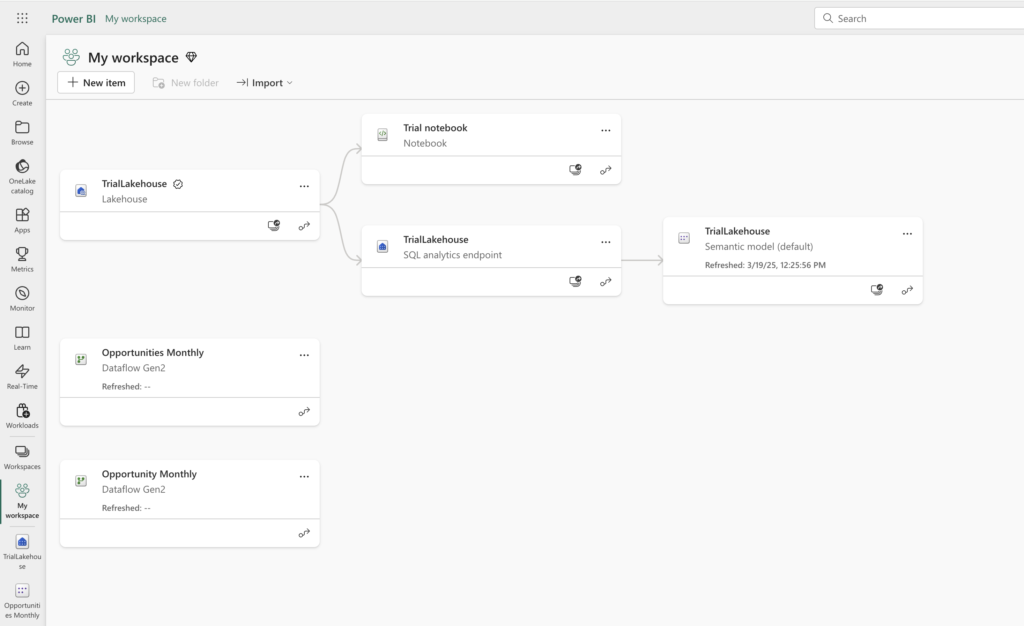This screenshot has height=626, width=1024.
Task: Show lineage for Opportunities Monthly dataflow card
Action: 304,412
